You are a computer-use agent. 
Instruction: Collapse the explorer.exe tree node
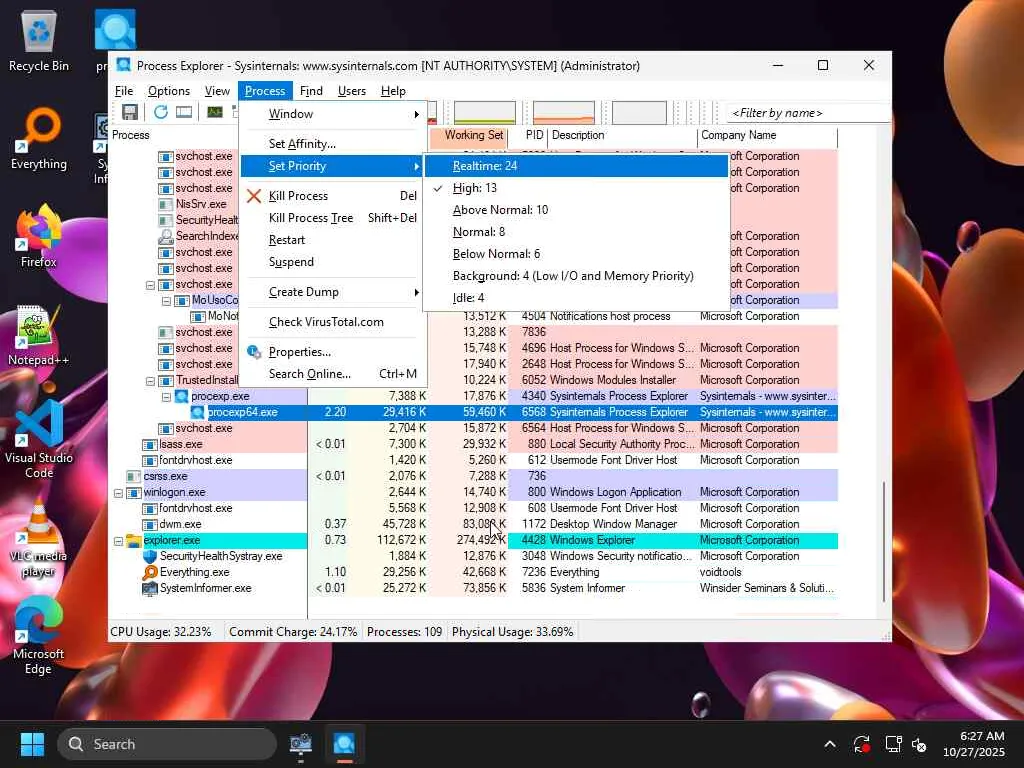click(x=118, y=541)
